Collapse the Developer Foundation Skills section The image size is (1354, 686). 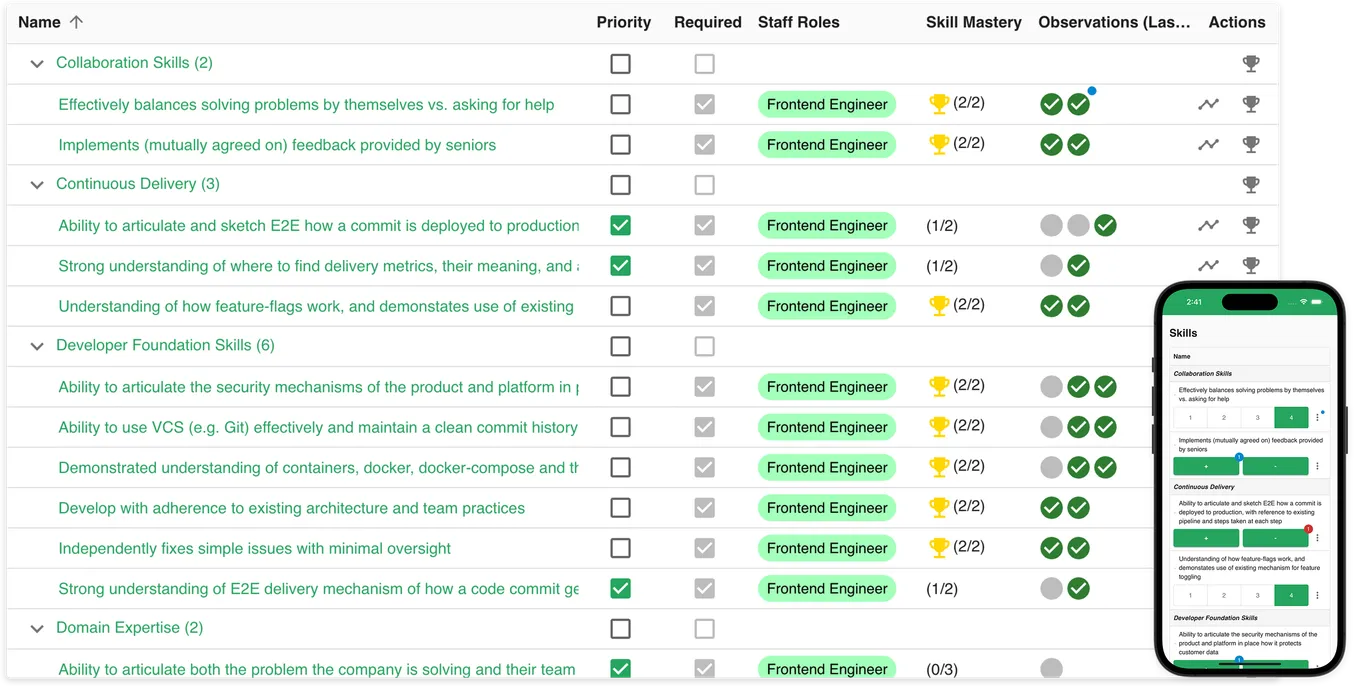[37, 345]
